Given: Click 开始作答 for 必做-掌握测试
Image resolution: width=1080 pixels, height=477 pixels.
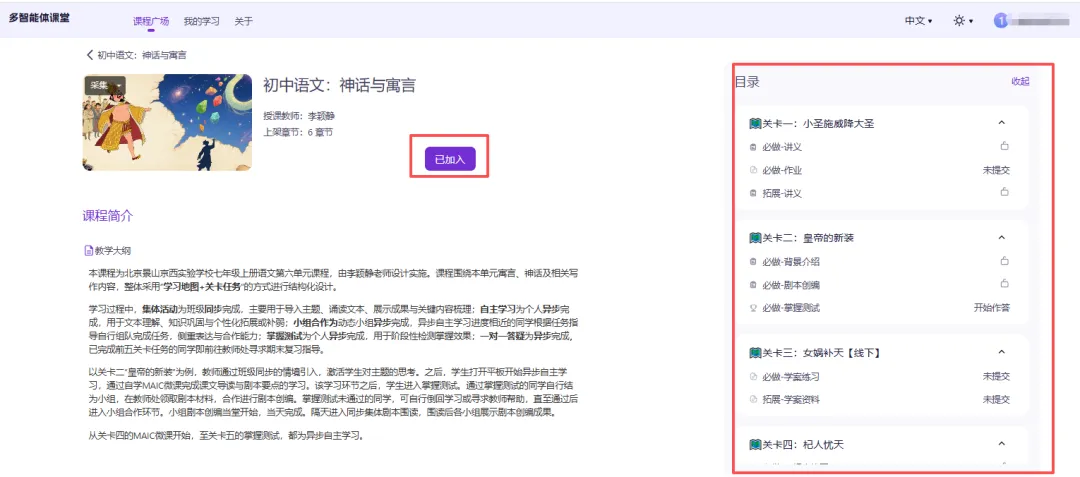Looking at the screenshot, I should (992, 308).
